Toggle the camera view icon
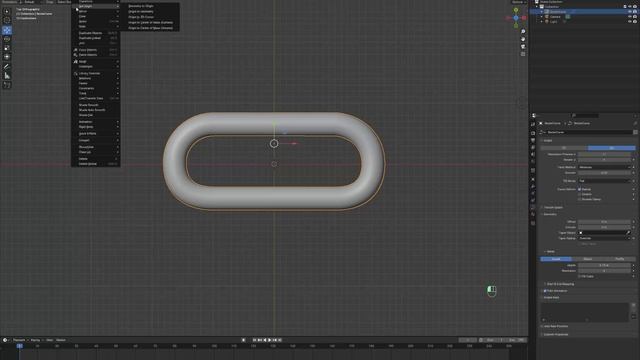This screenshot has width=640, height=360. click(x=523, y=47)
